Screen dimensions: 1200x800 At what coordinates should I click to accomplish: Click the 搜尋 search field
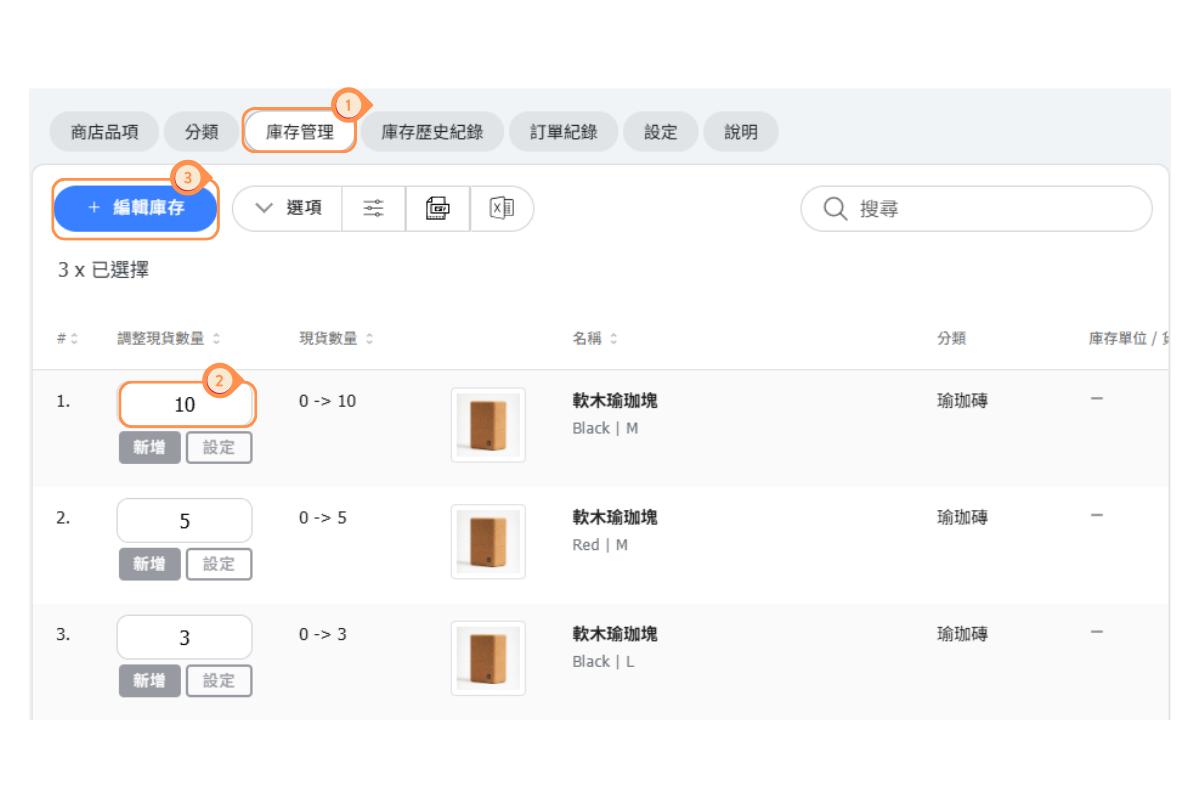(990, 208)
